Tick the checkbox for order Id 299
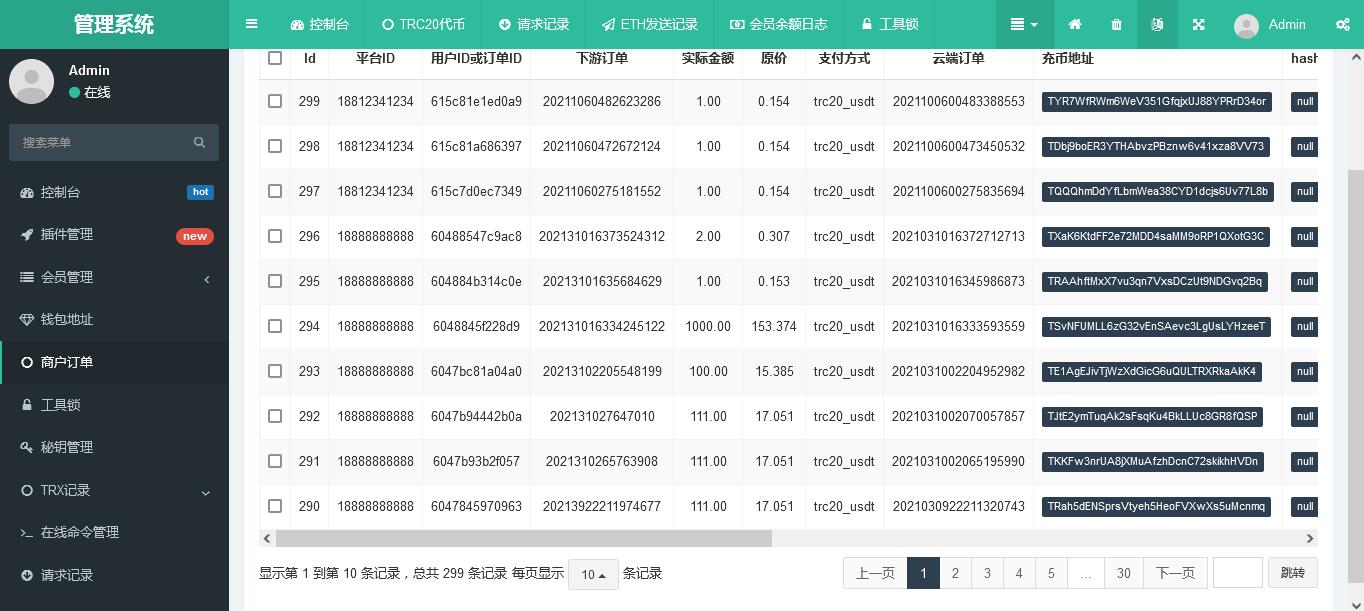The height and width of the screenshot is (611, 1364). pos(275,101)
